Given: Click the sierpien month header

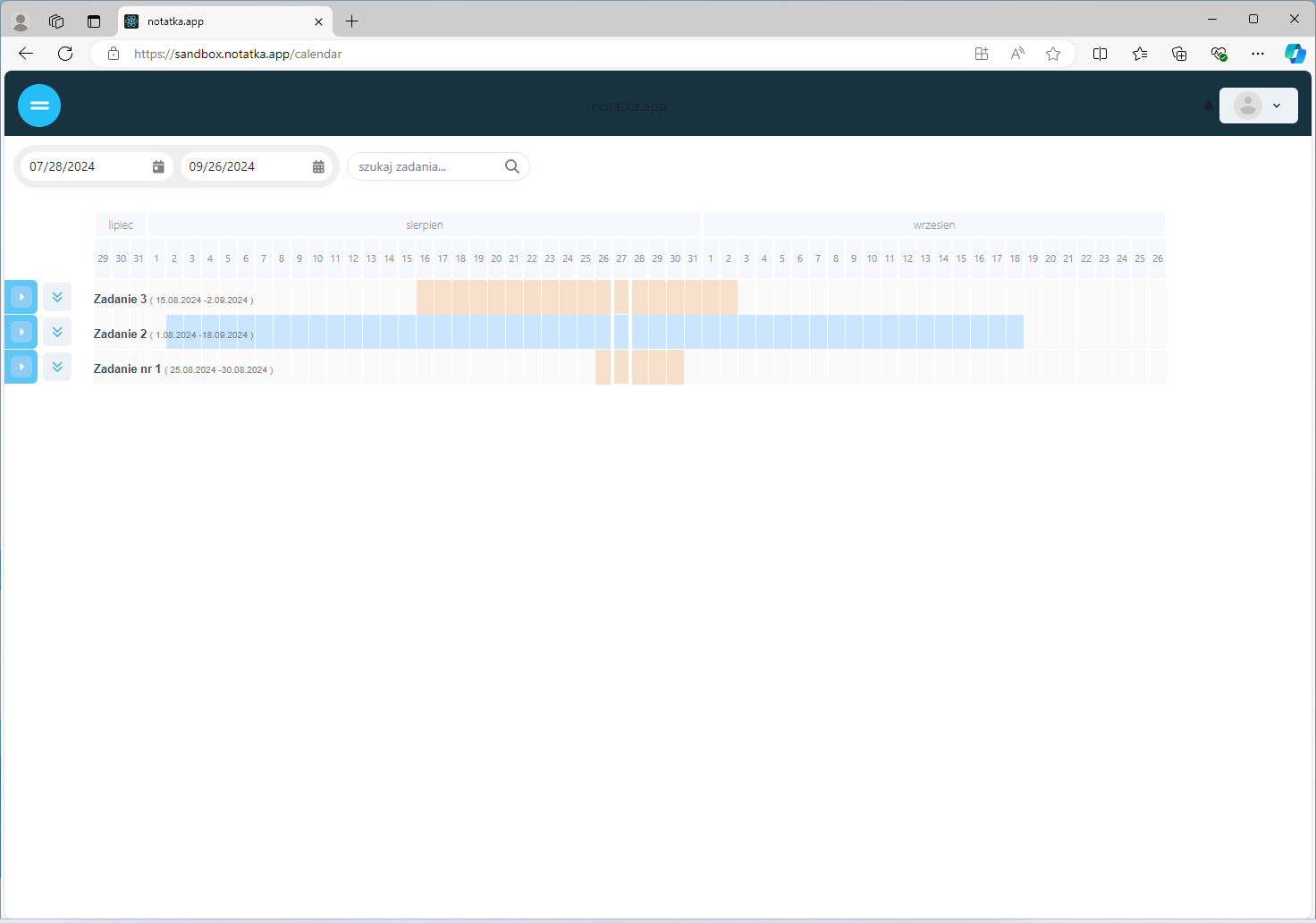Looking at the screenshot, I should (425, 225).
